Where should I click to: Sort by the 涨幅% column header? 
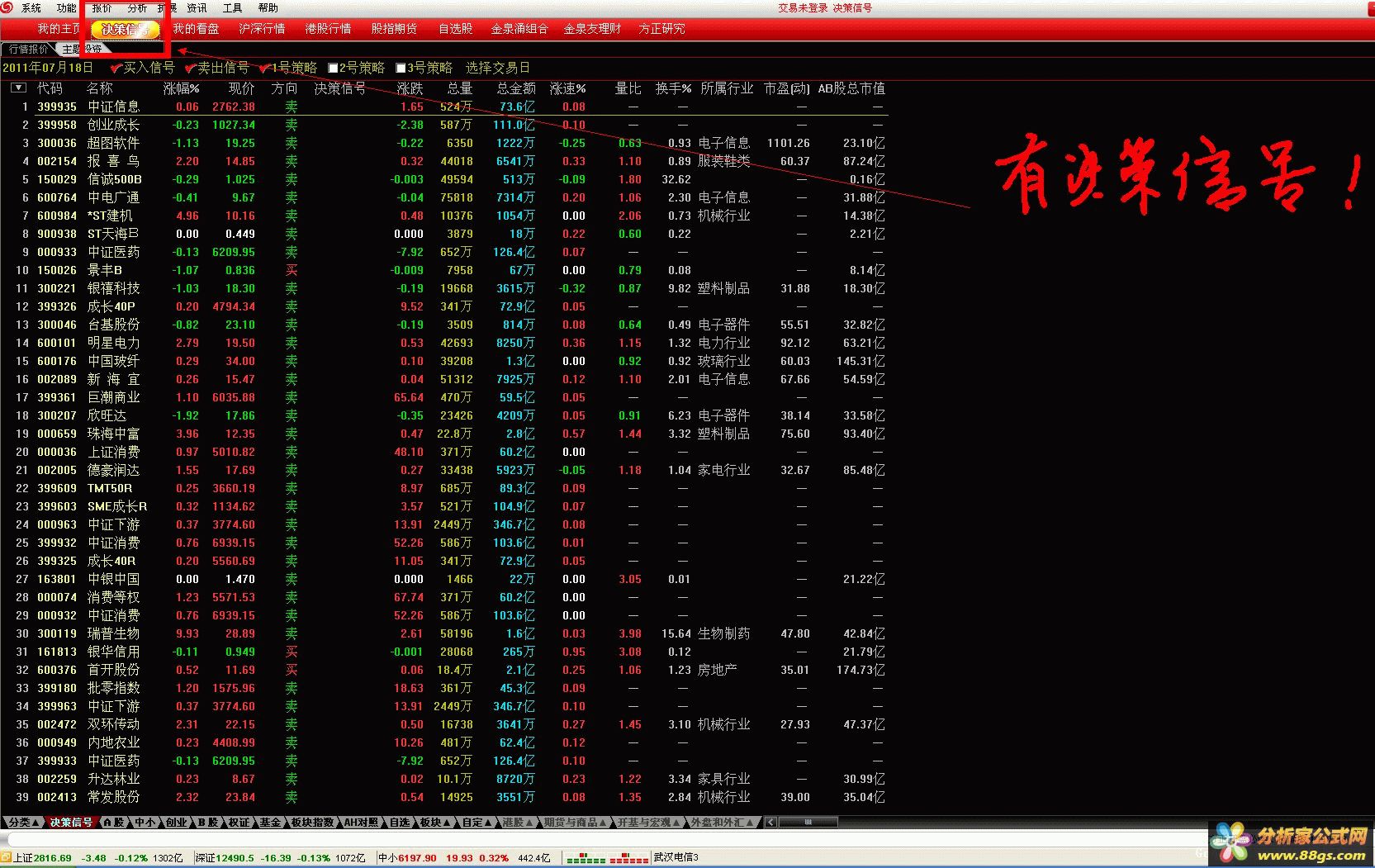click(x=182, y=88)
